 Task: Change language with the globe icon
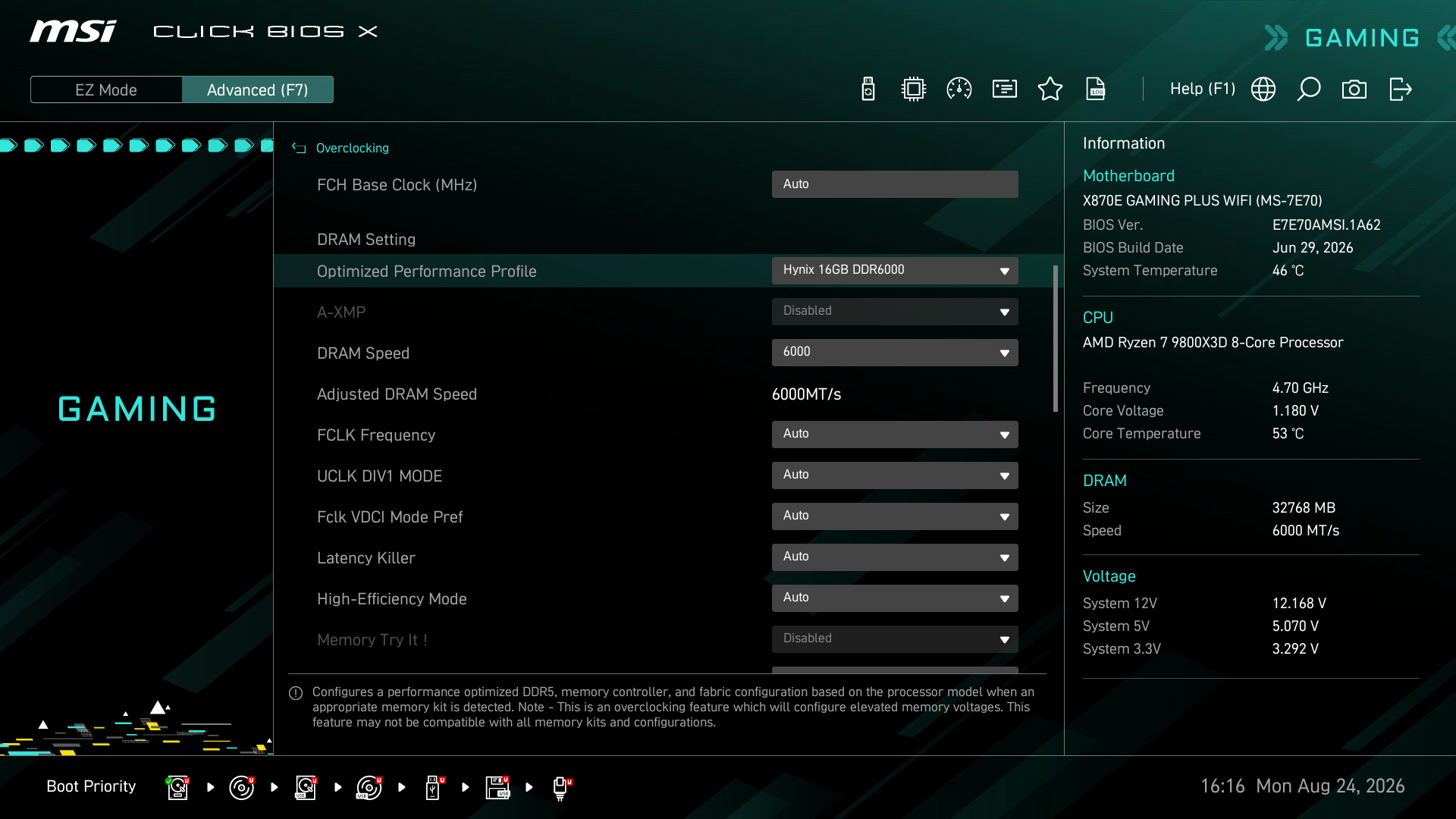[1263, 89]
